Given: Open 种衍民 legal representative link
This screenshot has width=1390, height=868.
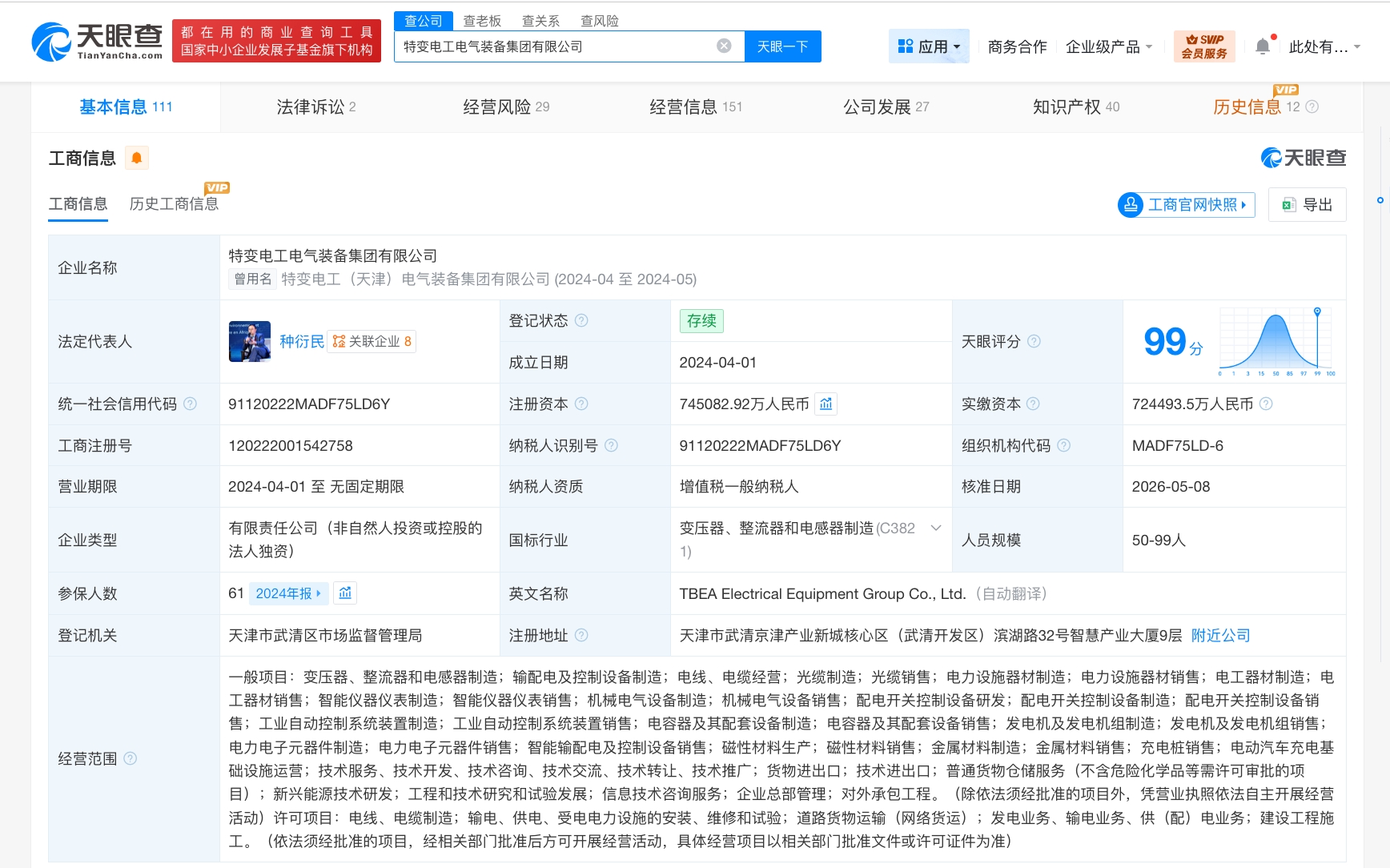Looking at the screenshot, I should point(302,341).
